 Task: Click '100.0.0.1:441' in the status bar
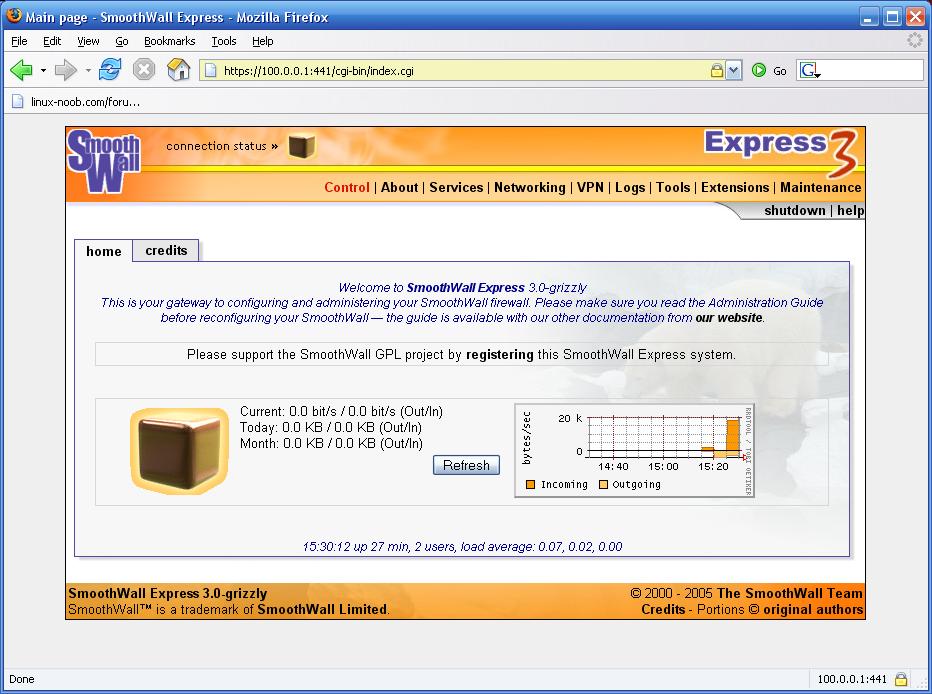tap(852, 679)
